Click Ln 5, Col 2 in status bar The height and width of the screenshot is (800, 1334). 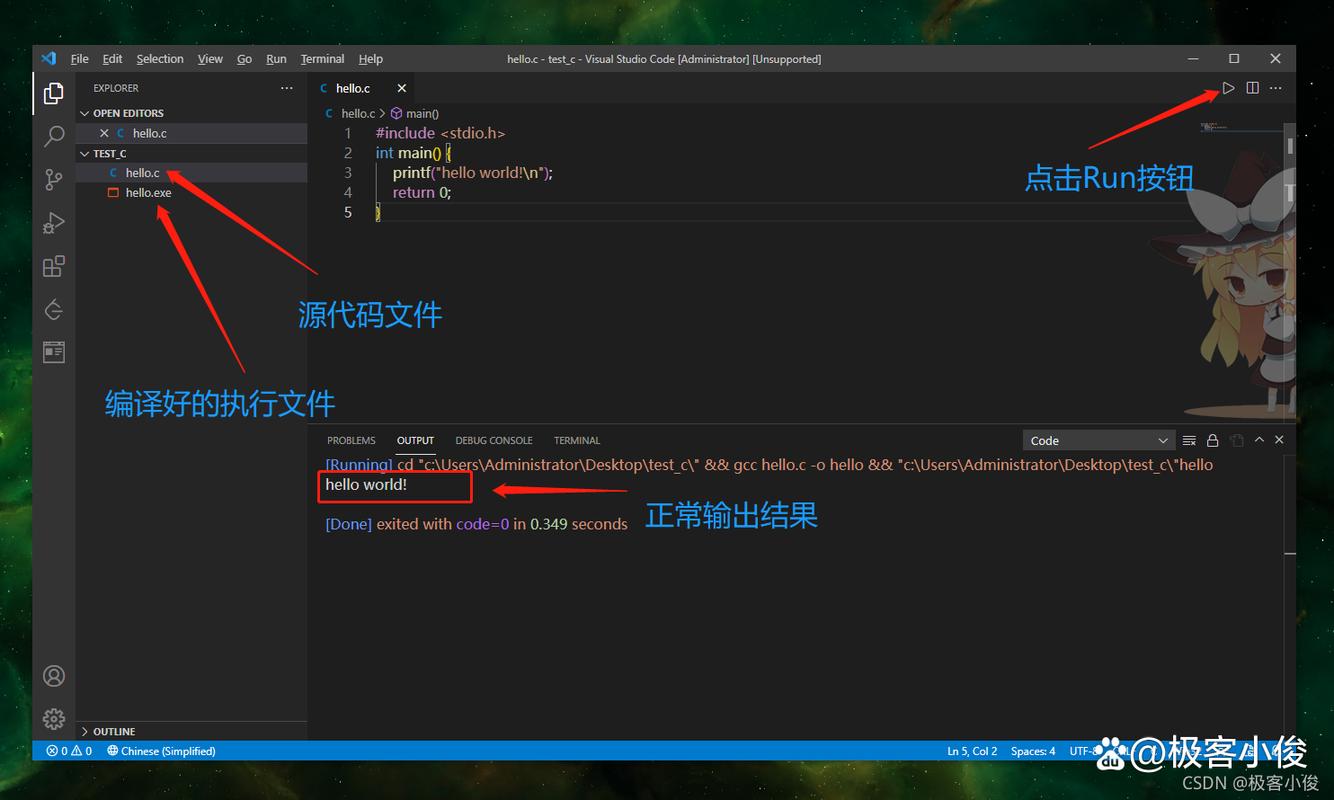[971, 750]
